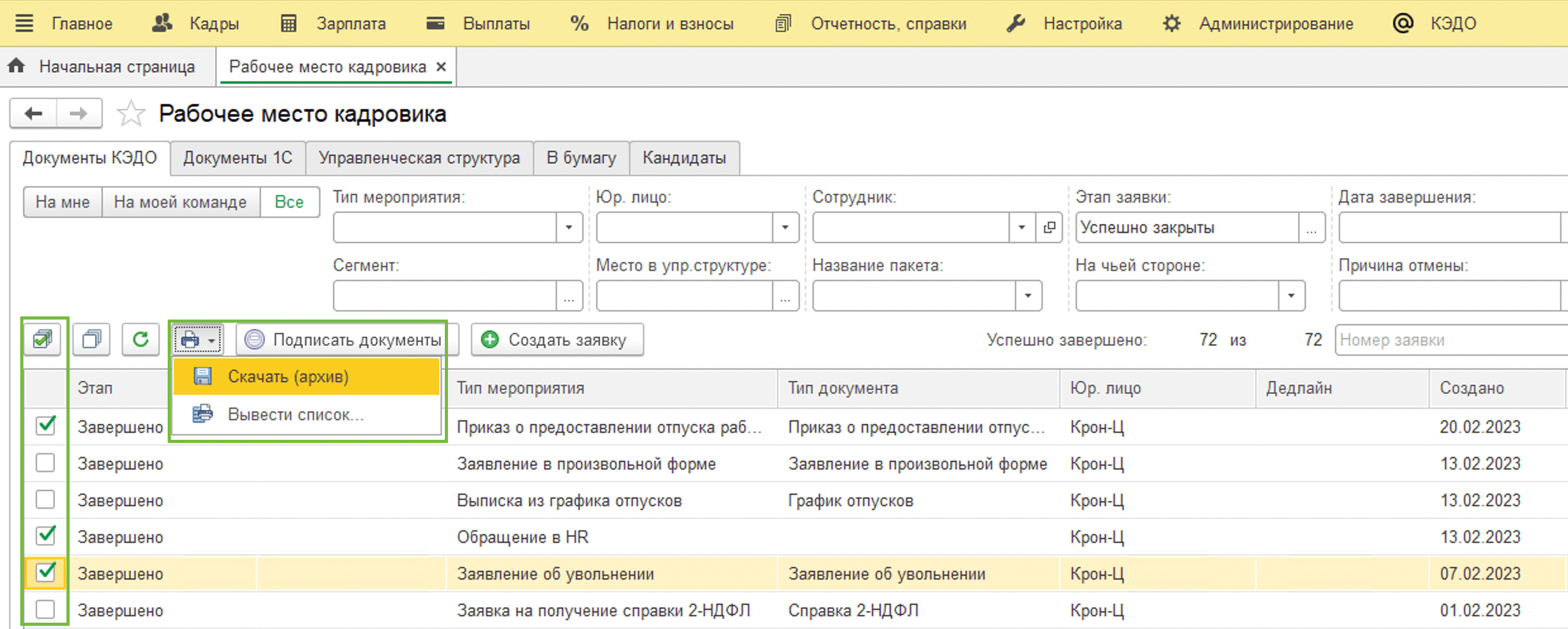Open the Управленческая структура tab
Viewport: 1568px width, 629px height.
(420, 158)
